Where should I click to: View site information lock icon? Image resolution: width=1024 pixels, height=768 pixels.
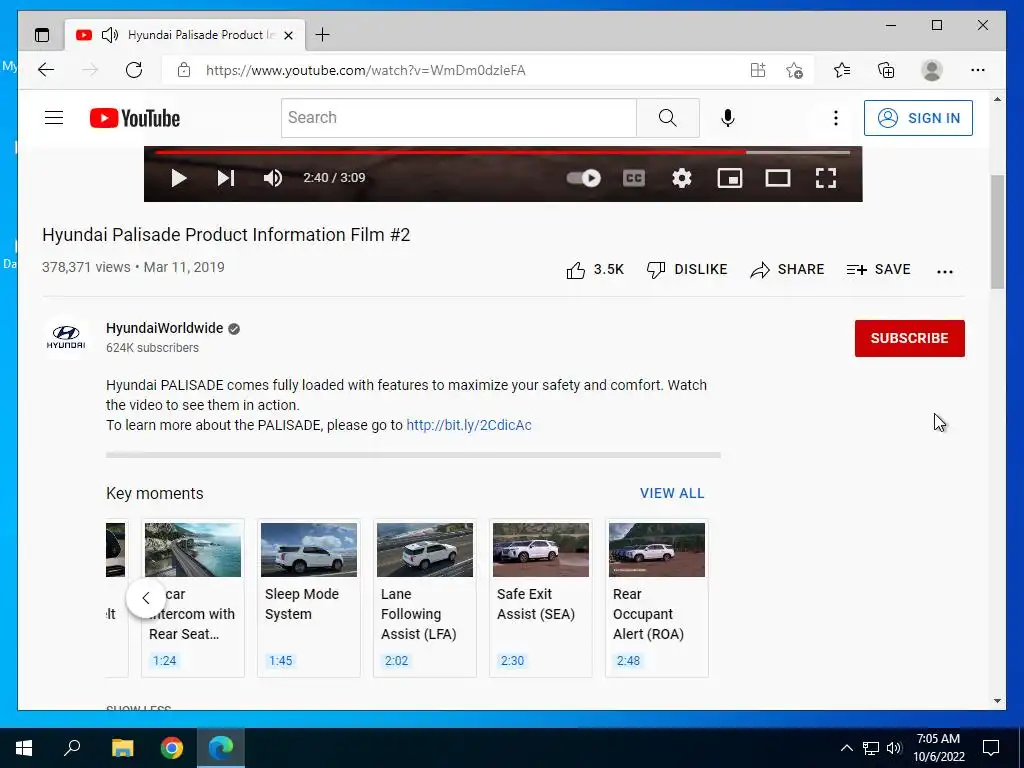coord(184,70)
